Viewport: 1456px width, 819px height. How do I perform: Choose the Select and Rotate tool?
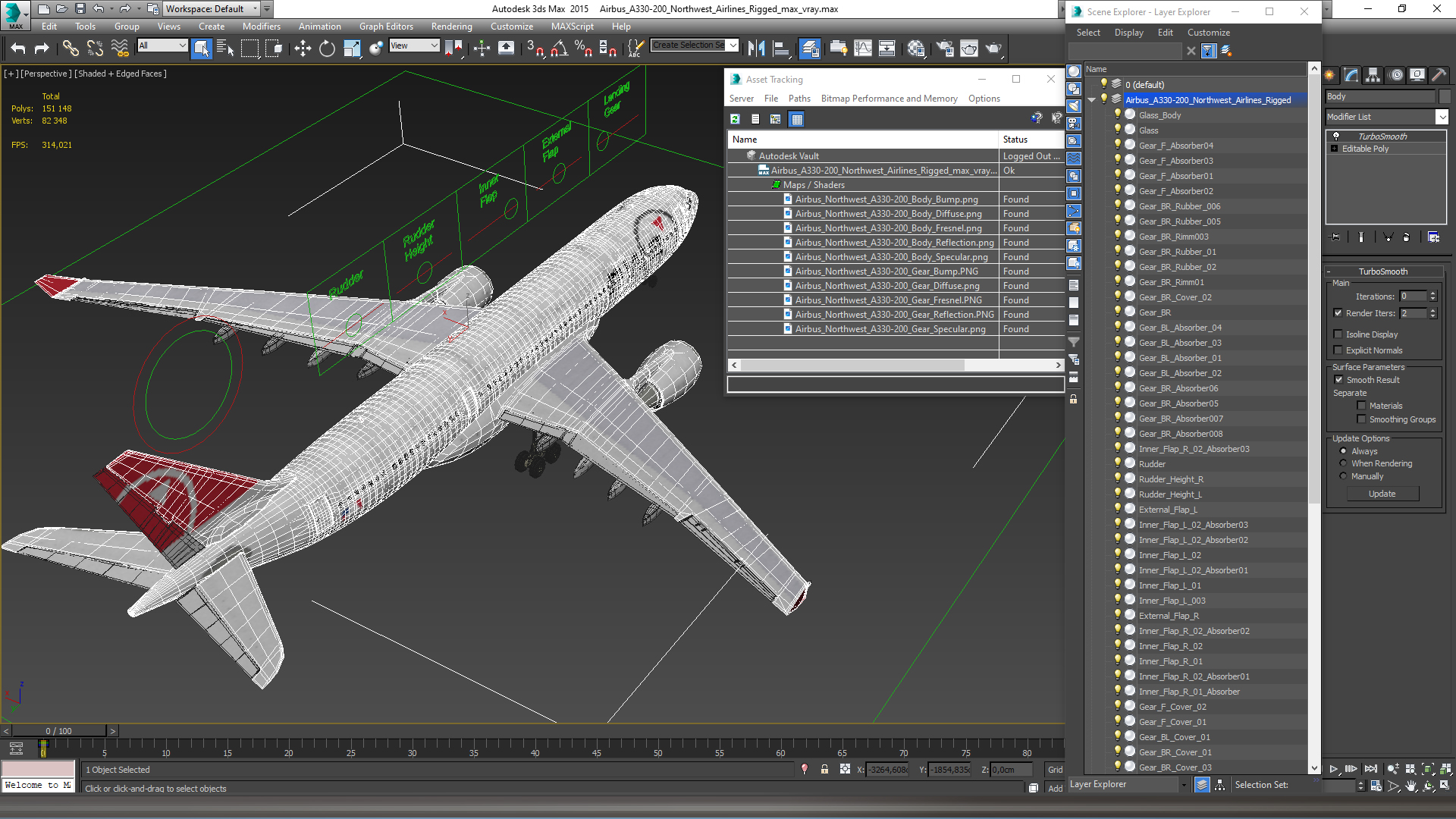point(327,49)
